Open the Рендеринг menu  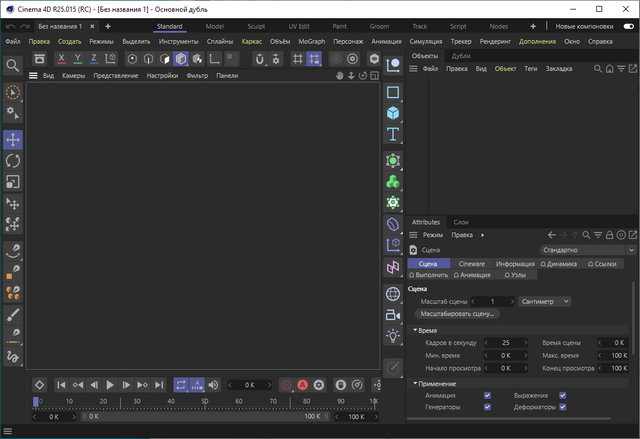(496, 42)
